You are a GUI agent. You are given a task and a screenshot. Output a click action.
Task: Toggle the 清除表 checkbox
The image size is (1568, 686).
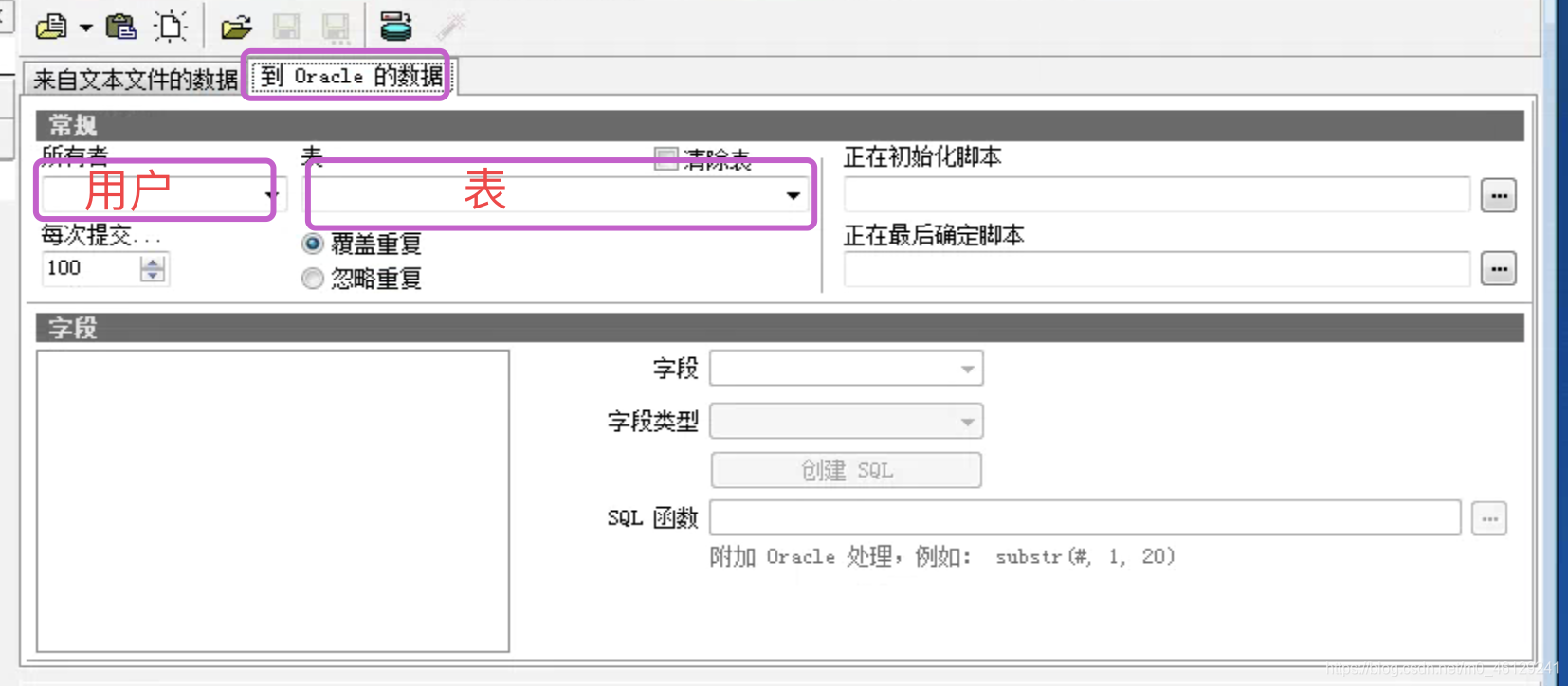pos(666,158)
